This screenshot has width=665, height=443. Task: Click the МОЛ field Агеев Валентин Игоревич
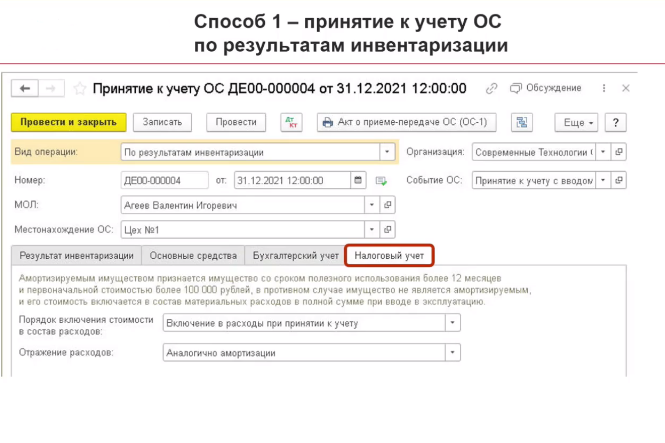pyautogui.click(x=243, y=205)
